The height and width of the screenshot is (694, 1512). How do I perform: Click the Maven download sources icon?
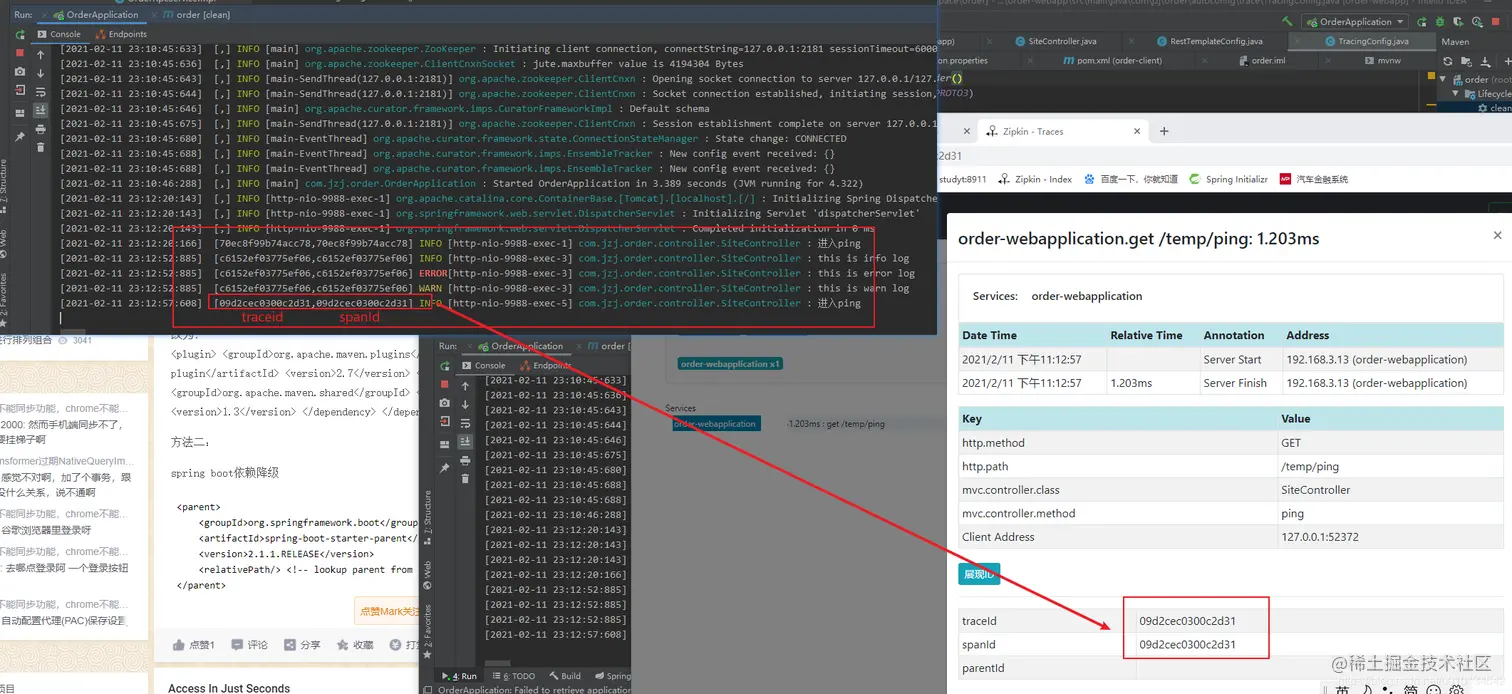click(x=1484, y=61)
